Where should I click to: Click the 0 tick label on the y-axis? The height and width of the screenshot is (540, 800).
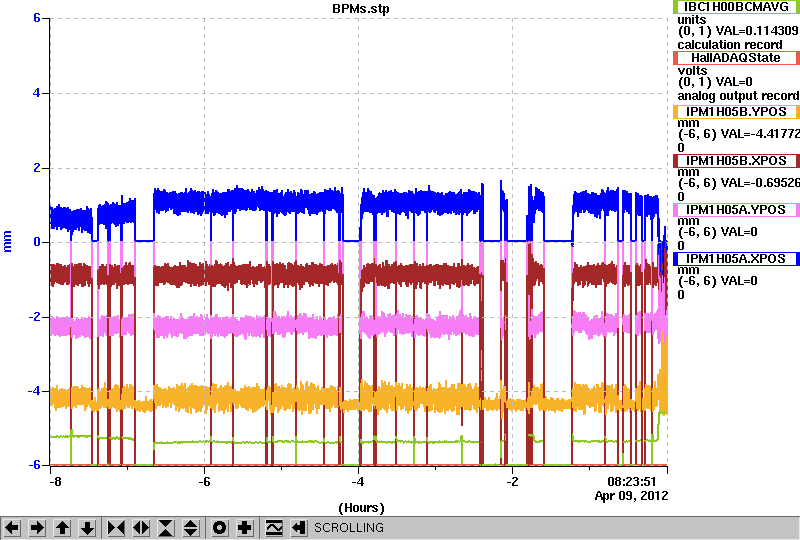pyautogui.click(x=37, y=242)
